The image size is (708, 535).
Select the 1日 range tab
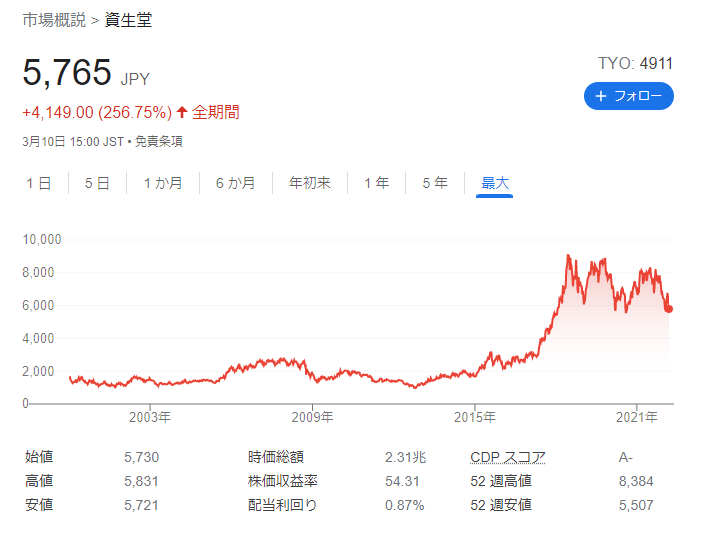[x=39, y=183]
